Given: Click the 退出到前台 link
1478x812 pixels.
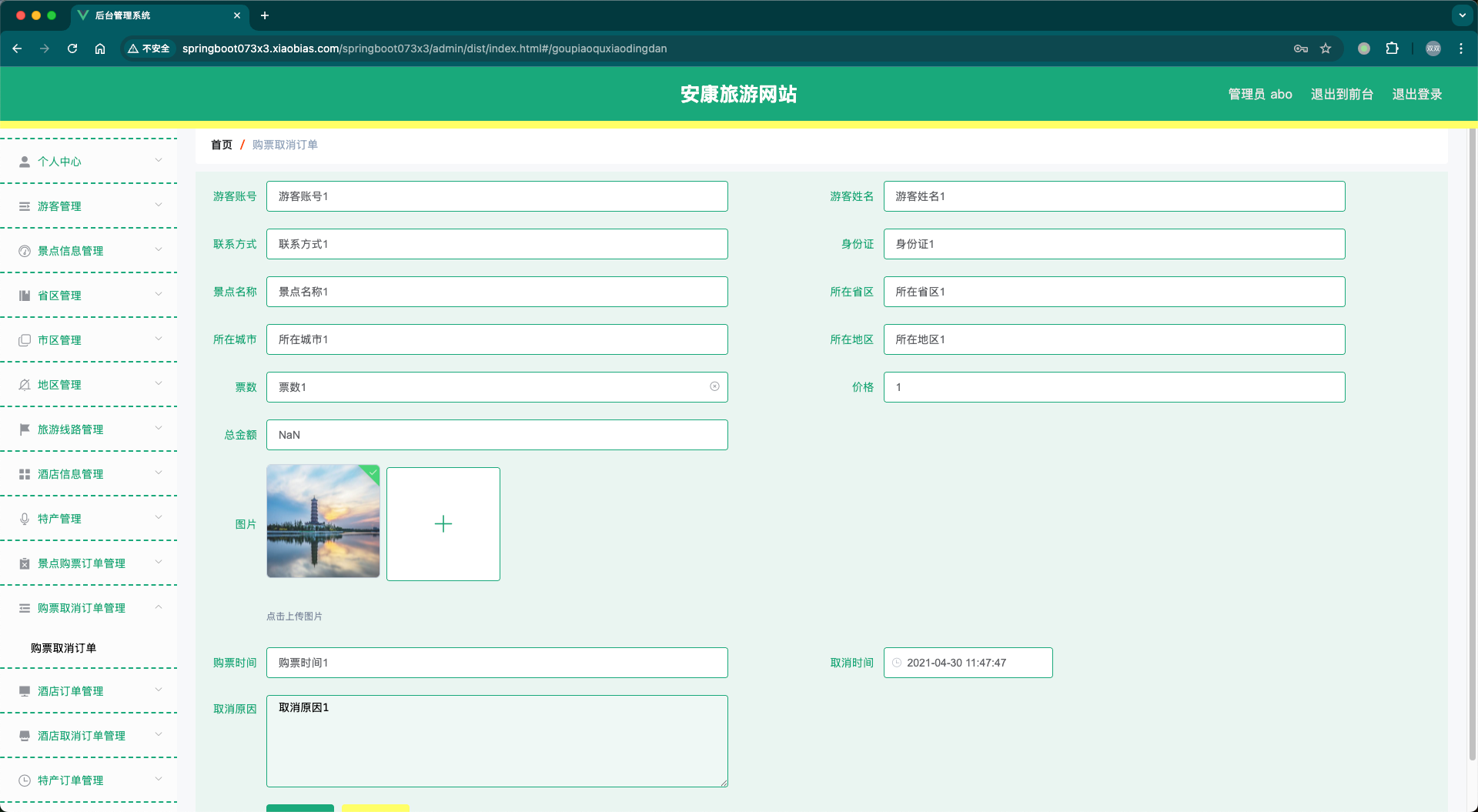Looking at the screenshot, I should click(x=1342, y=94).
